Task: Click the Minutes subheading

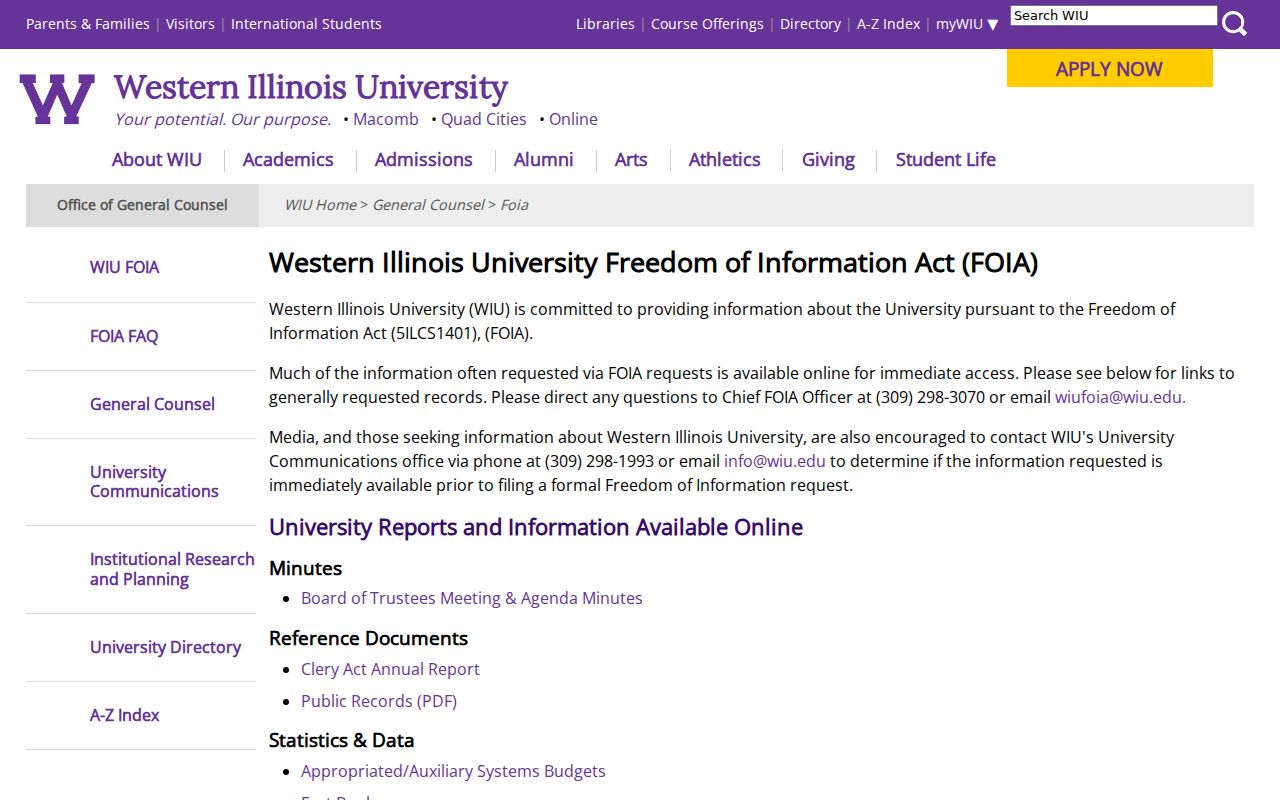Action: [x=305, y=568]
